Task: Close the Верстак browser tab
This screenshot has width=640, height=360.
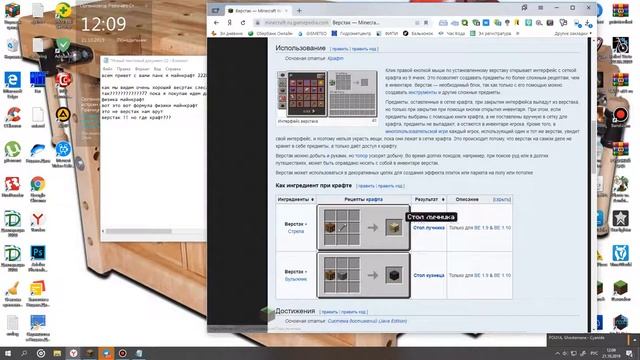Action: 286,11
